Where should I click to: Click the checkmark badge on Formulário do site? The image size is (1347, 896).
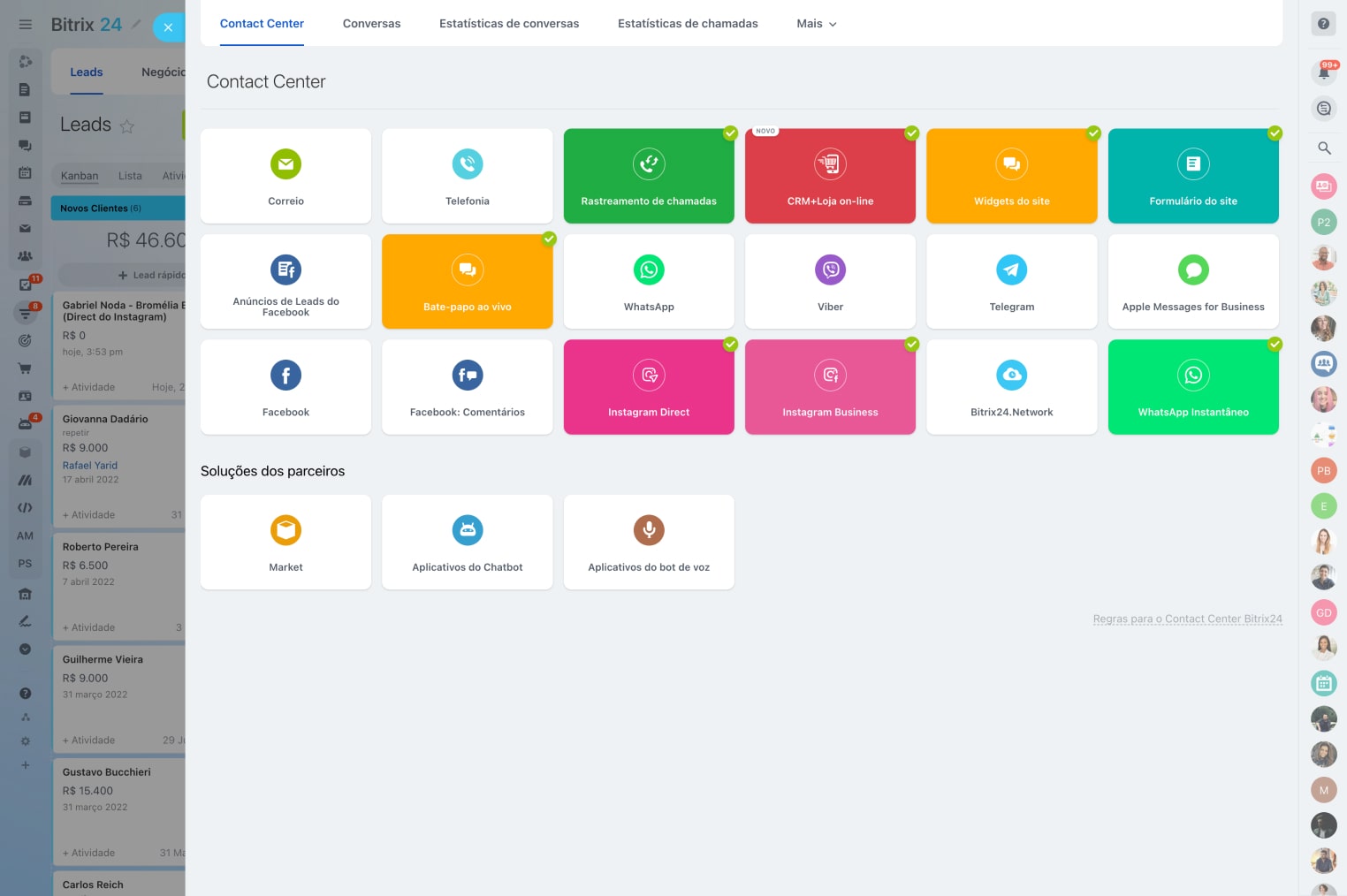coord(1275,133)
